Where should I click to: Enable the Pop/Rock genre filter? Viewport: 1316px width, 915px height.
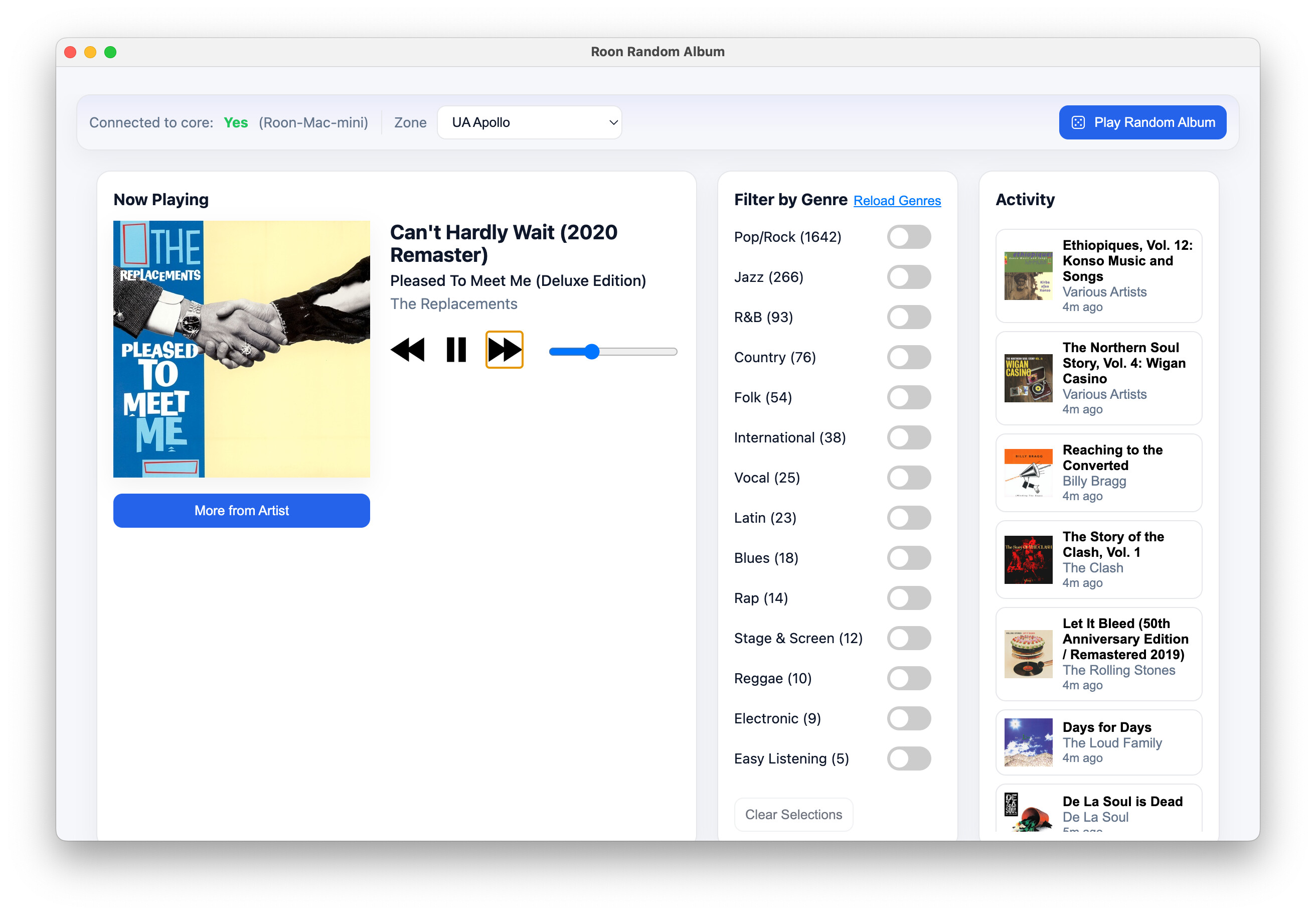pyautogui.click(x=908, y=237)
